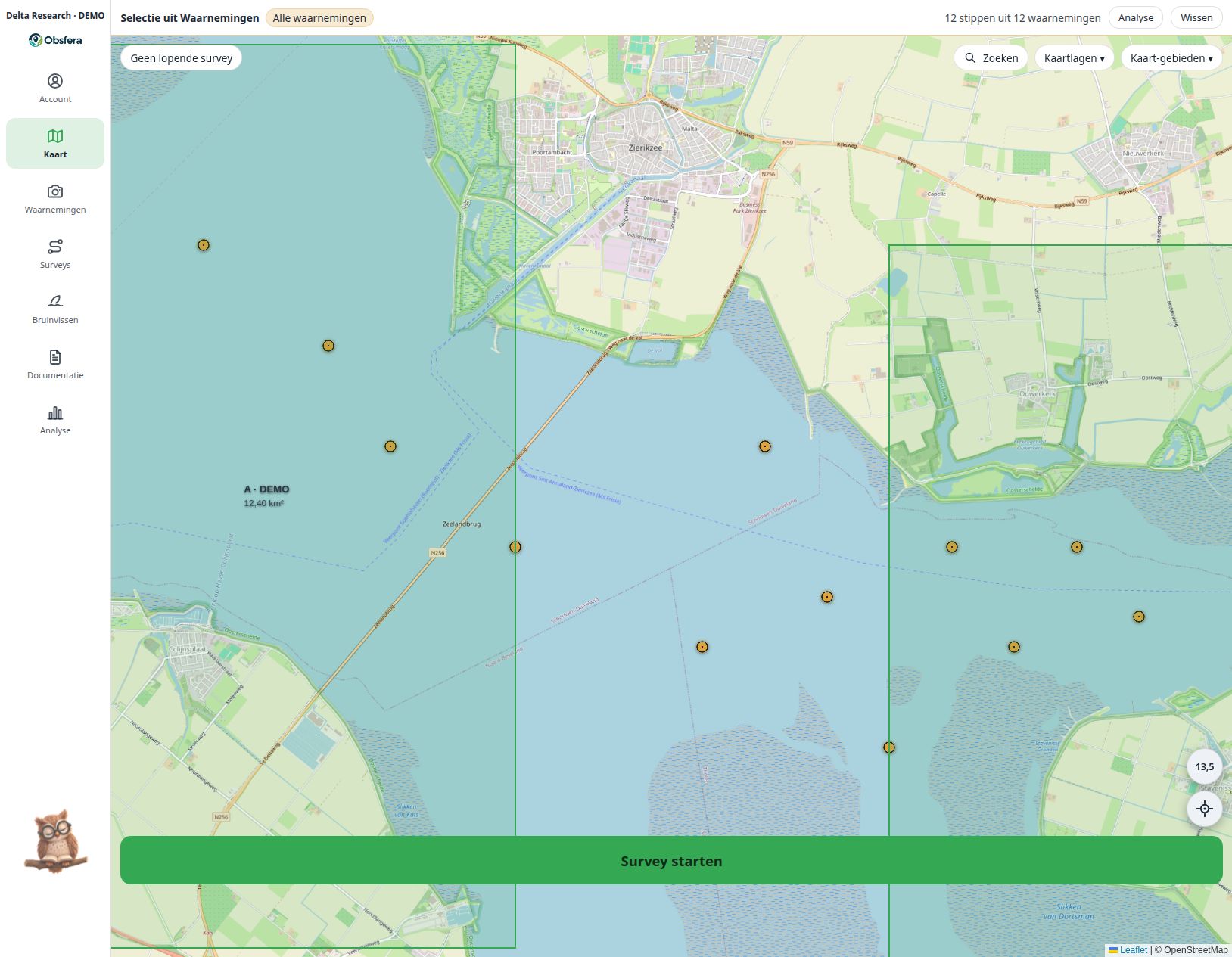This screenshot has height=957, width=1232.
Task: Open the OpenStreetMap attribution link
Action: click(1196, 950)
